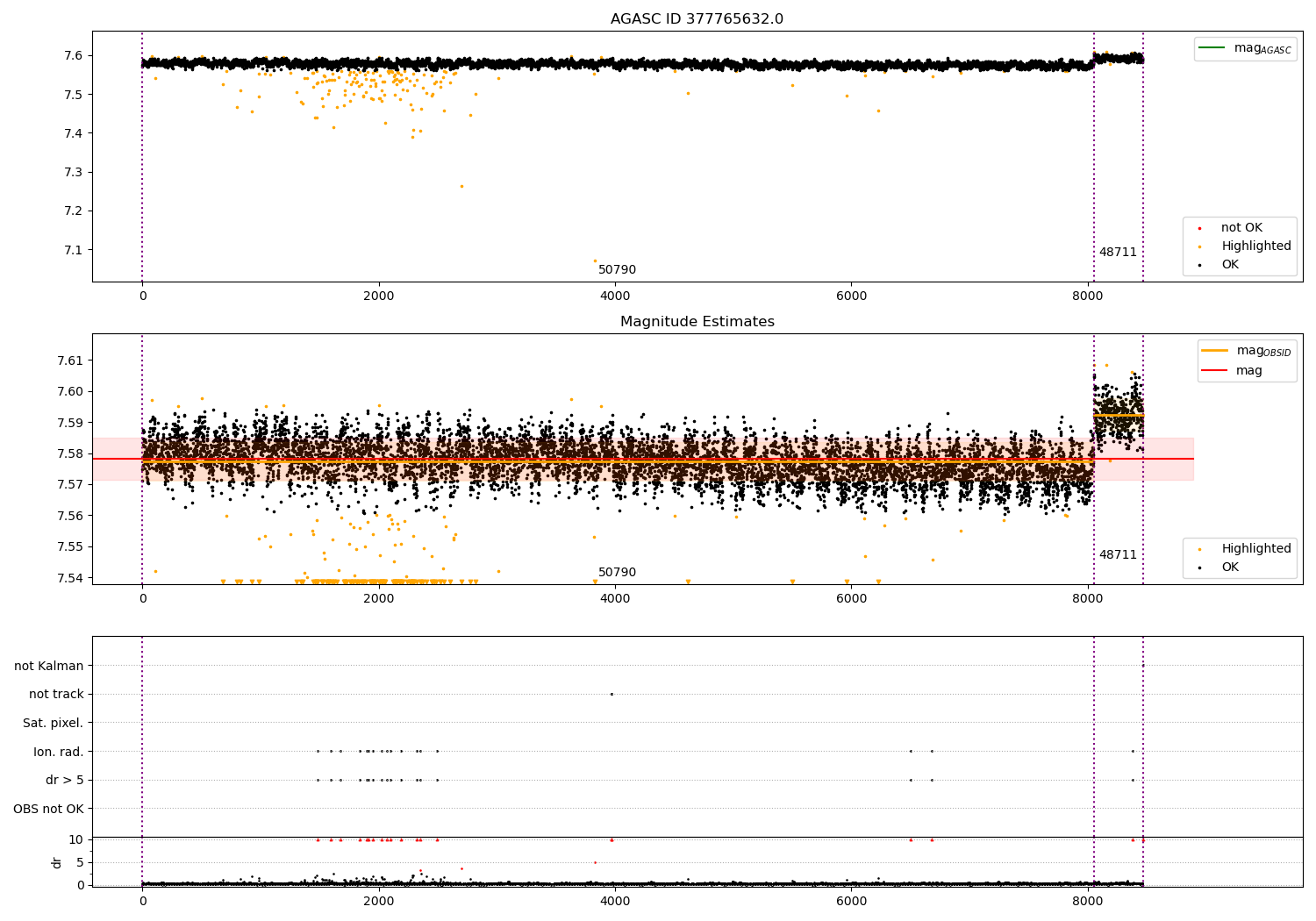
Task: Click the 'not track' y-axis label
Action: coord(56,695)
